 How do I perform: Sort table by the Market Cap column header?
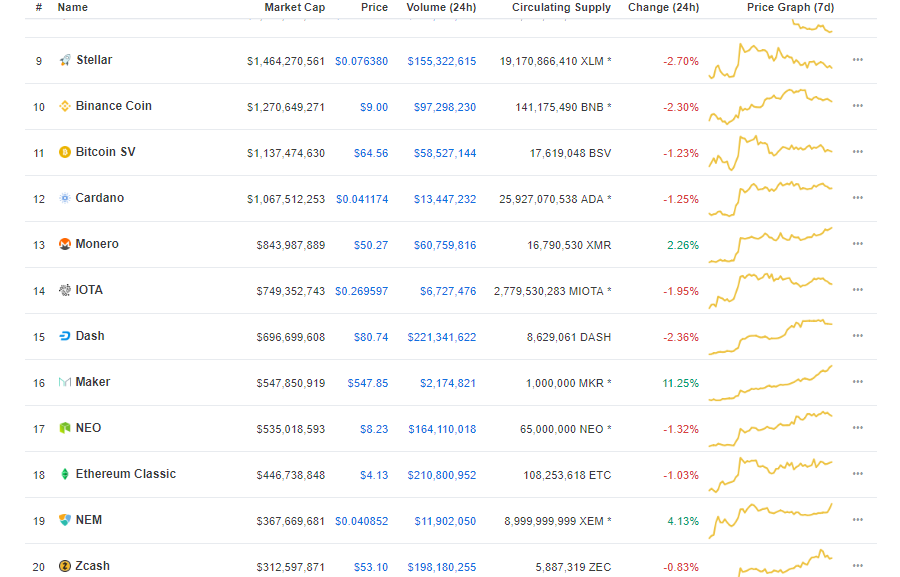294,7
